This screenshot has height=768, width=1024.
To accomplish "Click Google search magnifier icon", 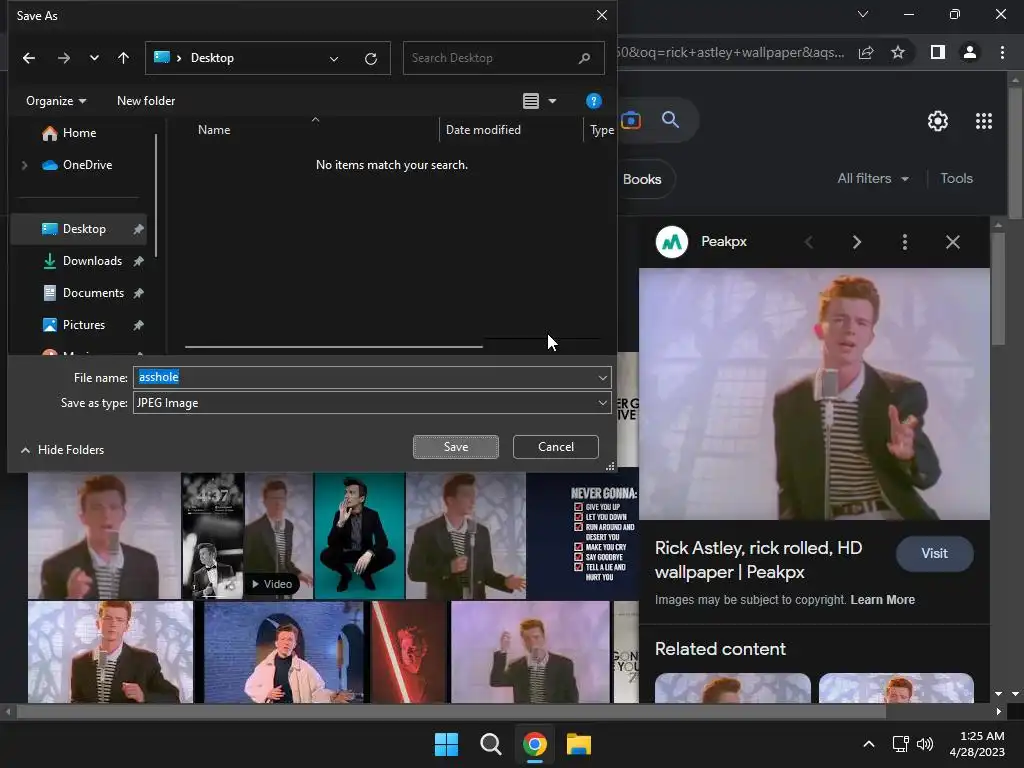I will pos(670,120).
